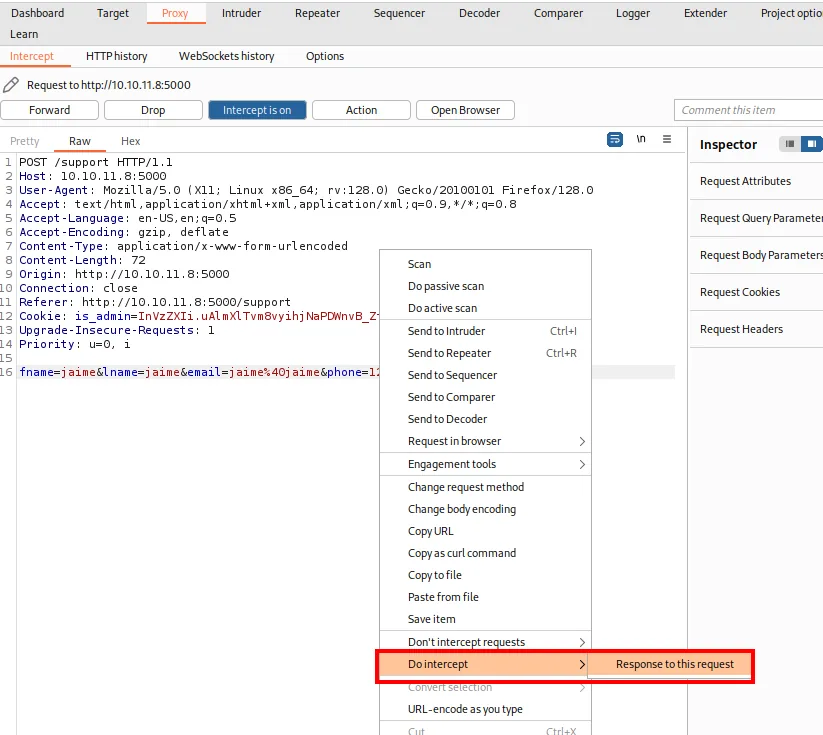Open the Sequencer tab
The height and width of the screenshot is (735, 823).
pyautogui.click(x=399, y=13)
